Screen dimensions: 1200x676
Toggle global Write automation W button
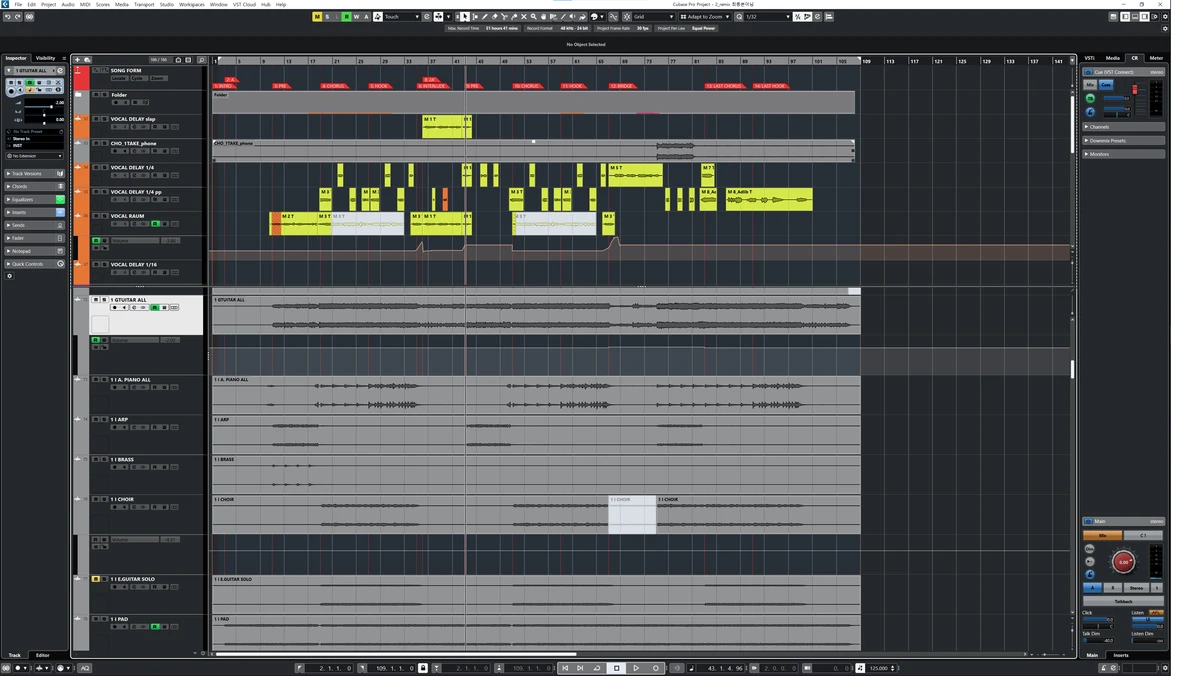point(356,17)
